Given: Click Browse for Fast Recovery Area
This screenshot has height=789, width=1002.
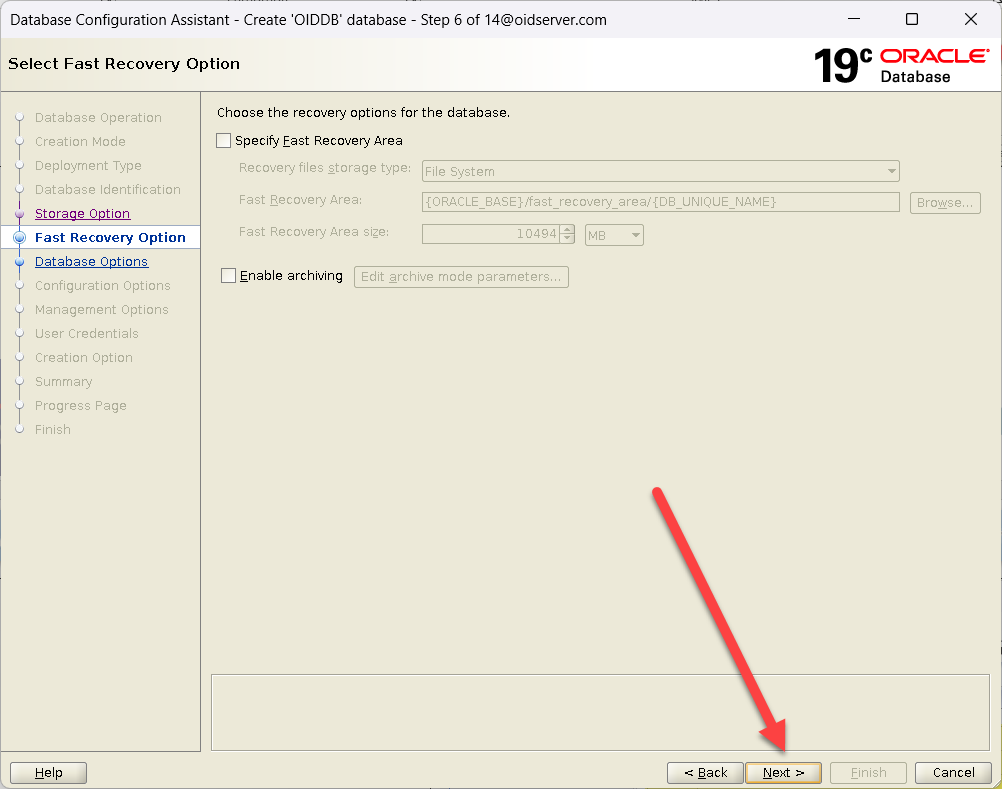Looking at the screenshot, I should 944,203.
